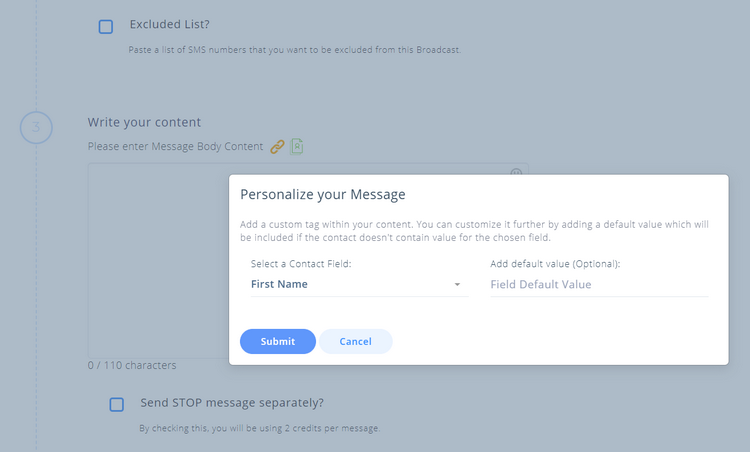Click the '0 / 110 characters' counter
This screenshot has width=750, height=452.
coord(132,365)
